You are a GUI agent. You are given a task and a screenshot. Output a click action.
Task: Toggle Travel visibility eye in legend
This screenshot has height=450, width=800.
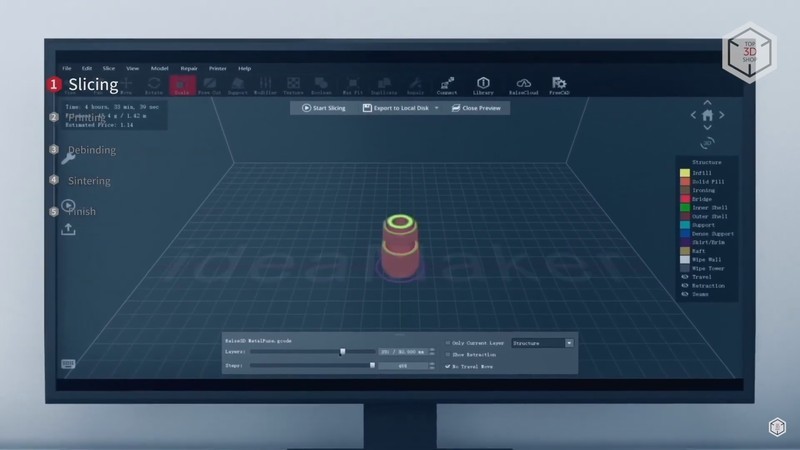pos(685,277)
